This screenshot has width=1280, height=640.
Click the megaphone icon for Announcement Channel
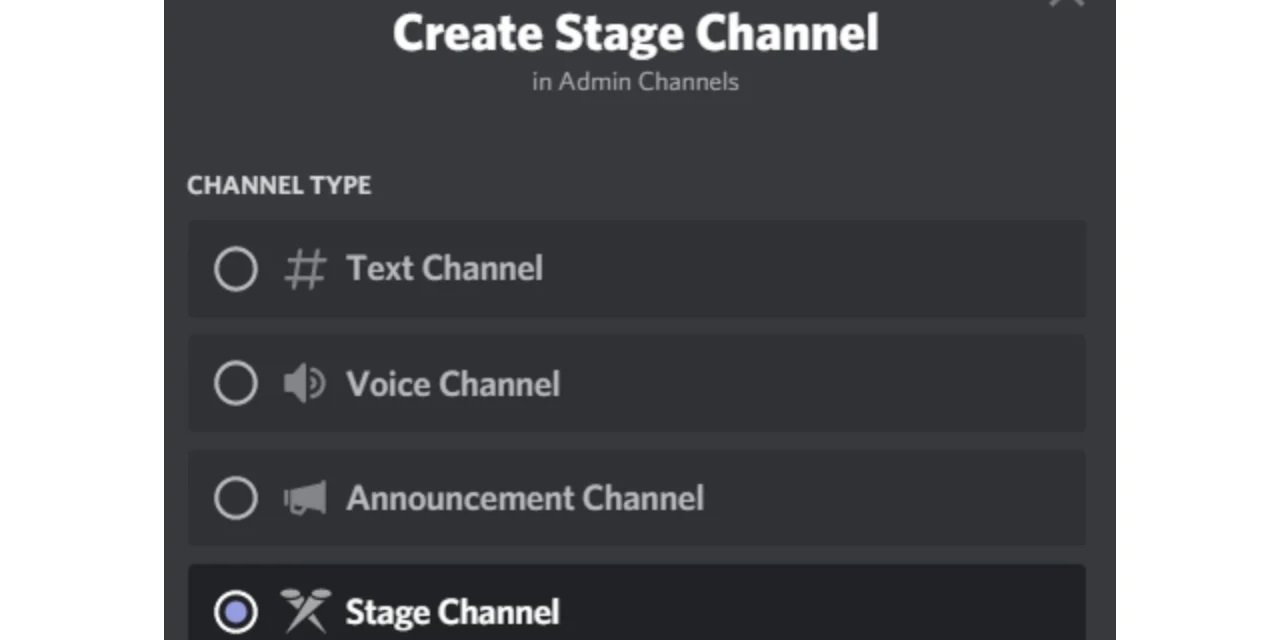click(x=305, y=498)
